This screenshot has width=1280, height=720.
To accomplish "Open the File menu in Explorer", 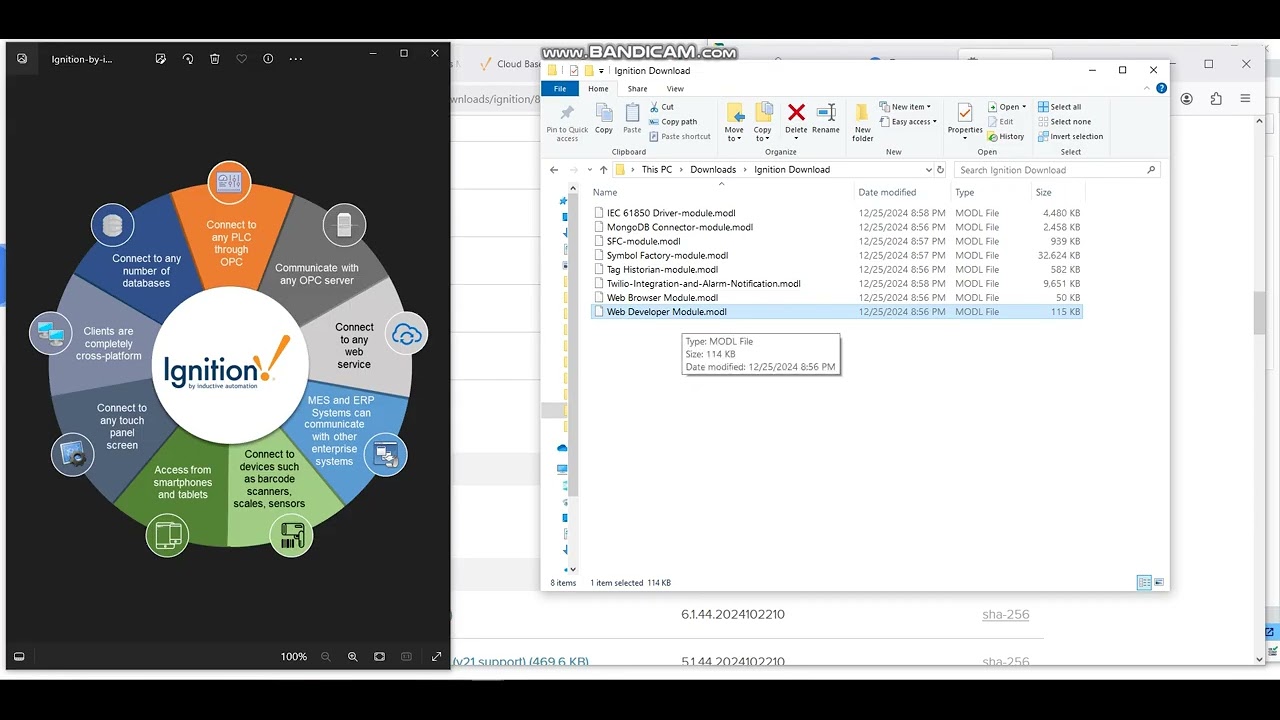I will tap(560, 89).
